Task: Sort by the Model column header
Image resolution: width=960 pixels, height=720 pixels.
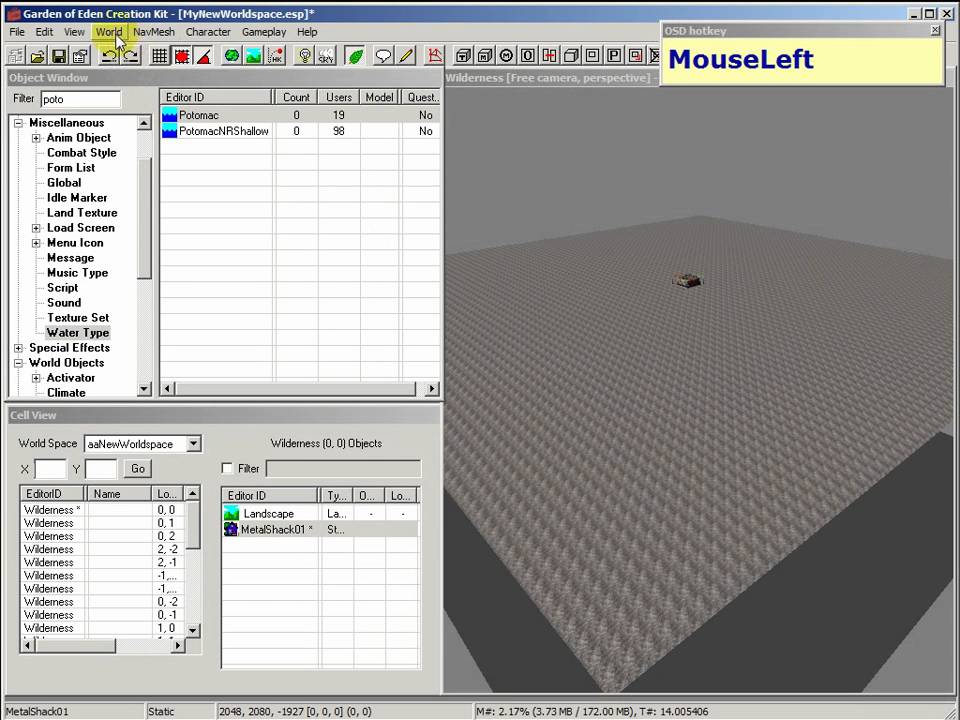Action: point(379,97)
